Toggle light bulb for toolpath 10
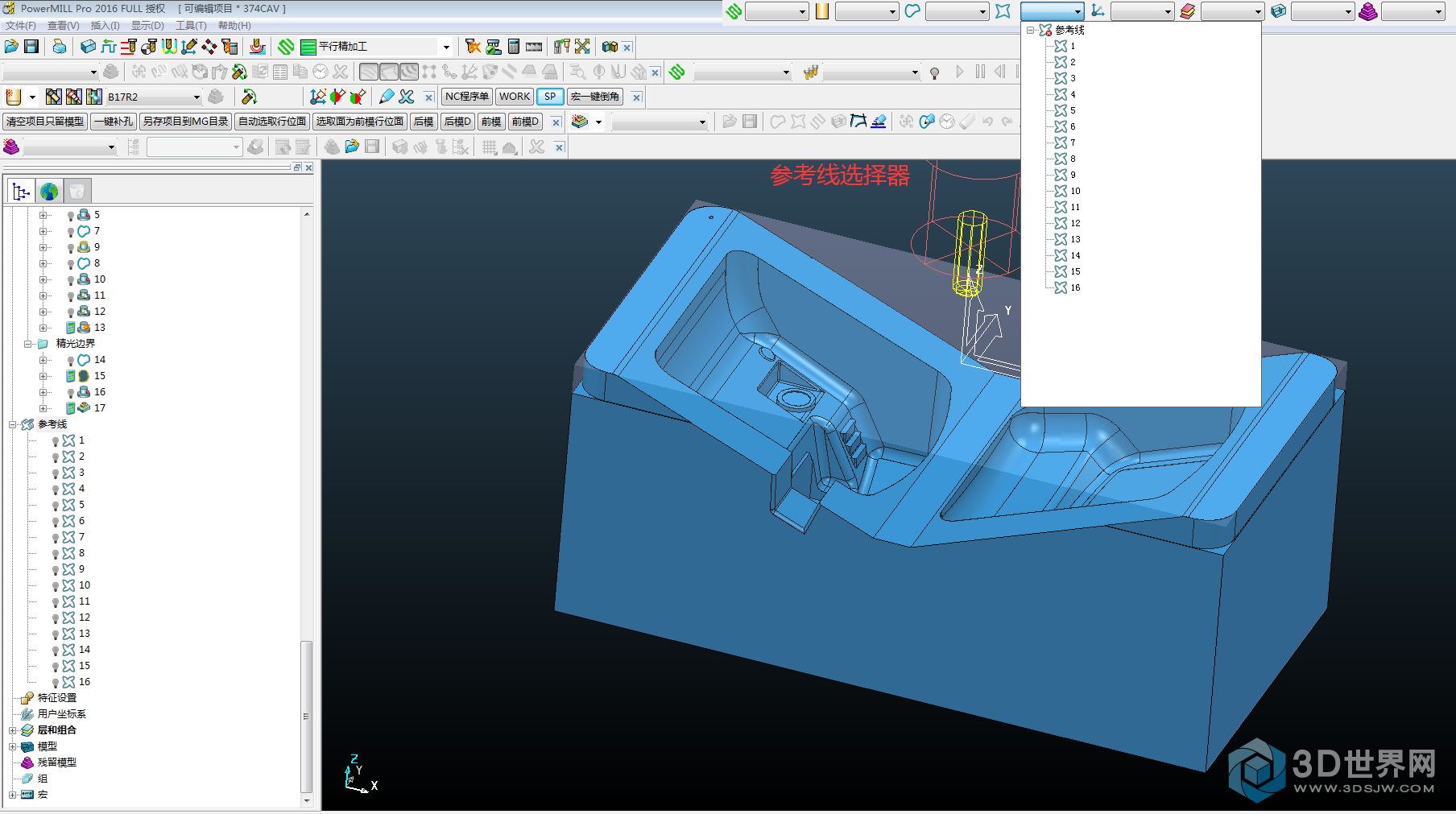The width and height of the screenshot is (1456, 814). (x=70, y=280)
